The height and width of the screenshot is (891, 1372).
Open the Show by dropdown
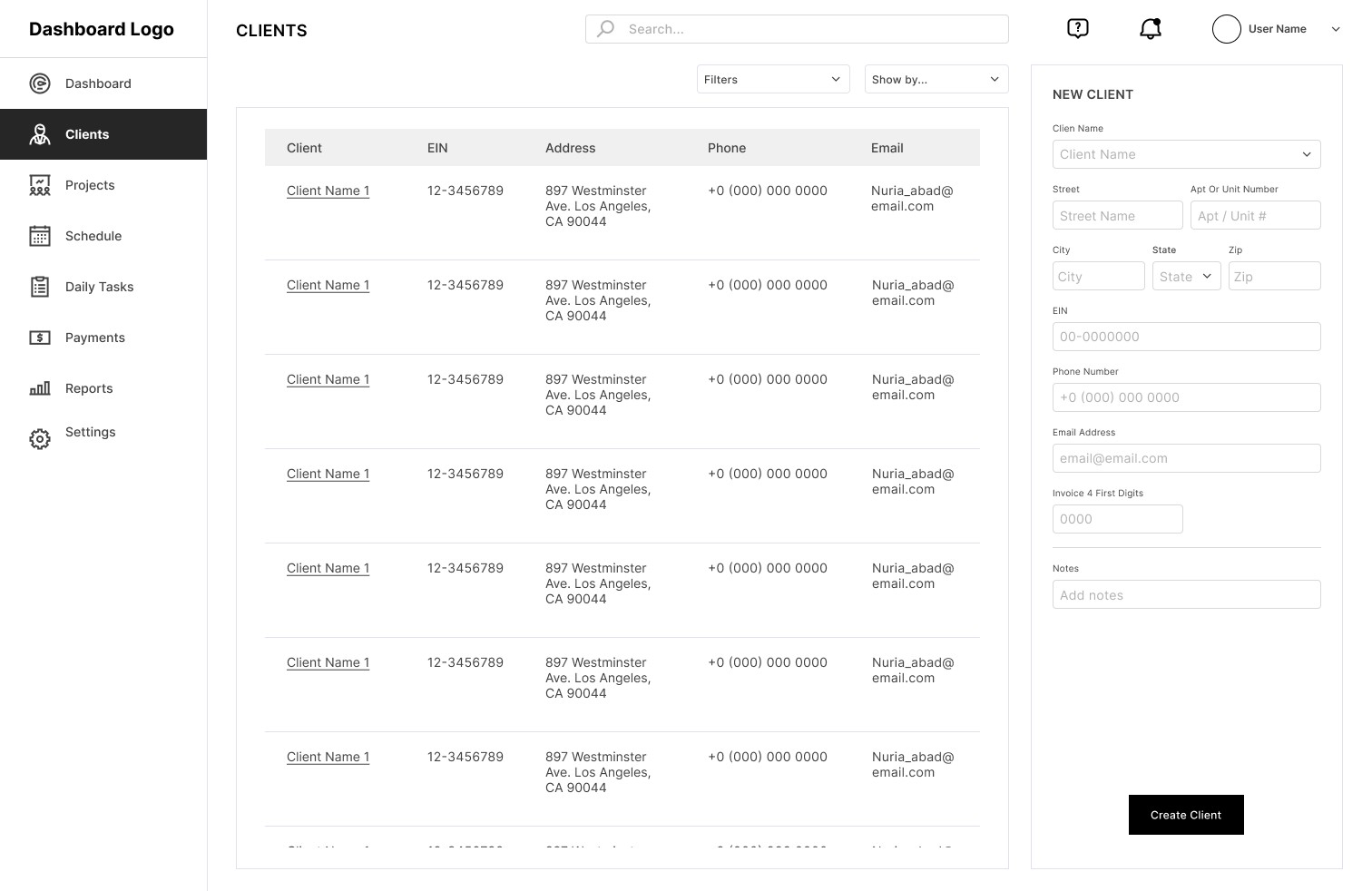pos(936,79)
